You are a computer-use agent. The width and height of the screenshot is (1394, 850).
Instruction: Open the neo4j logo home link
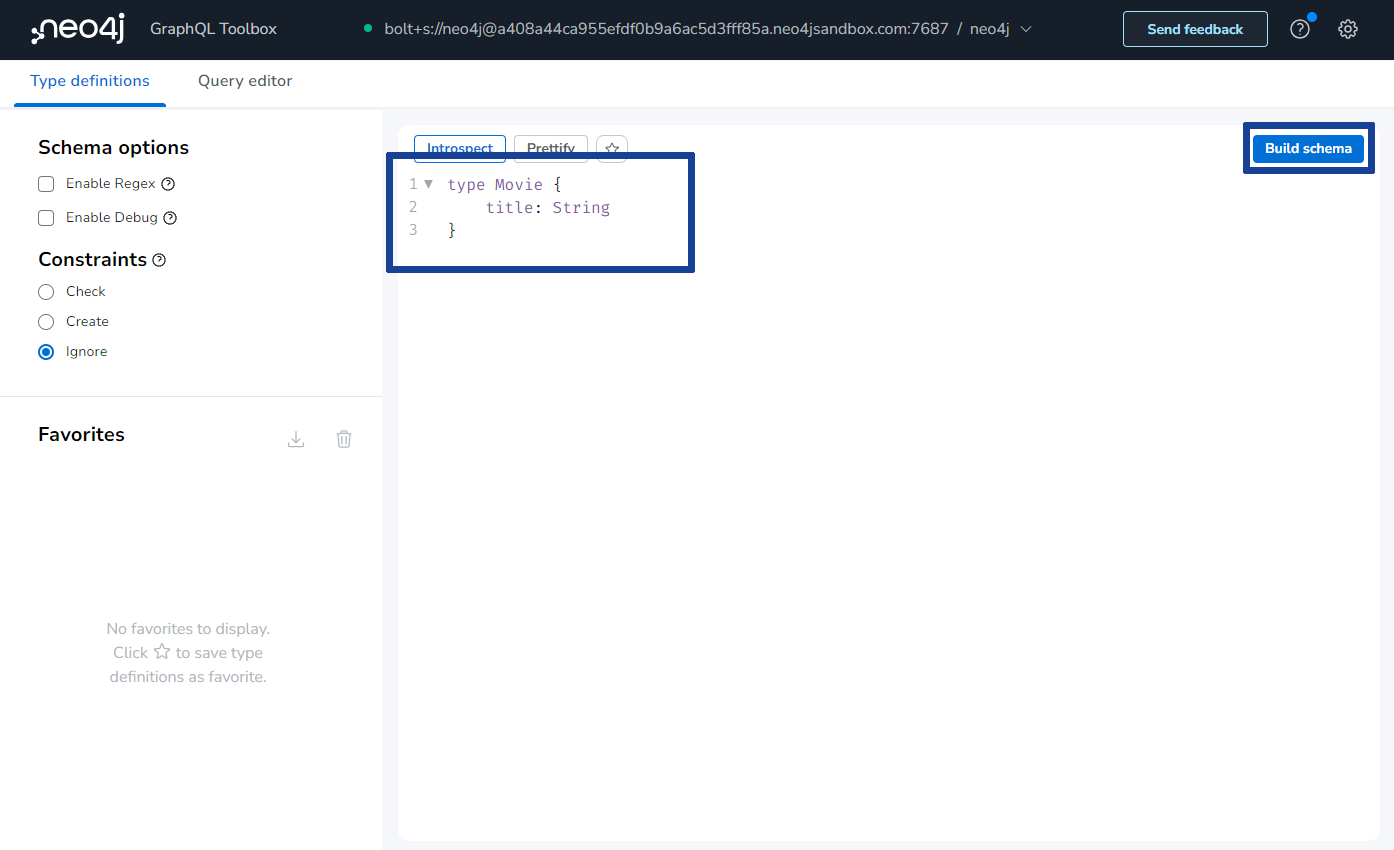click(76, 28)
